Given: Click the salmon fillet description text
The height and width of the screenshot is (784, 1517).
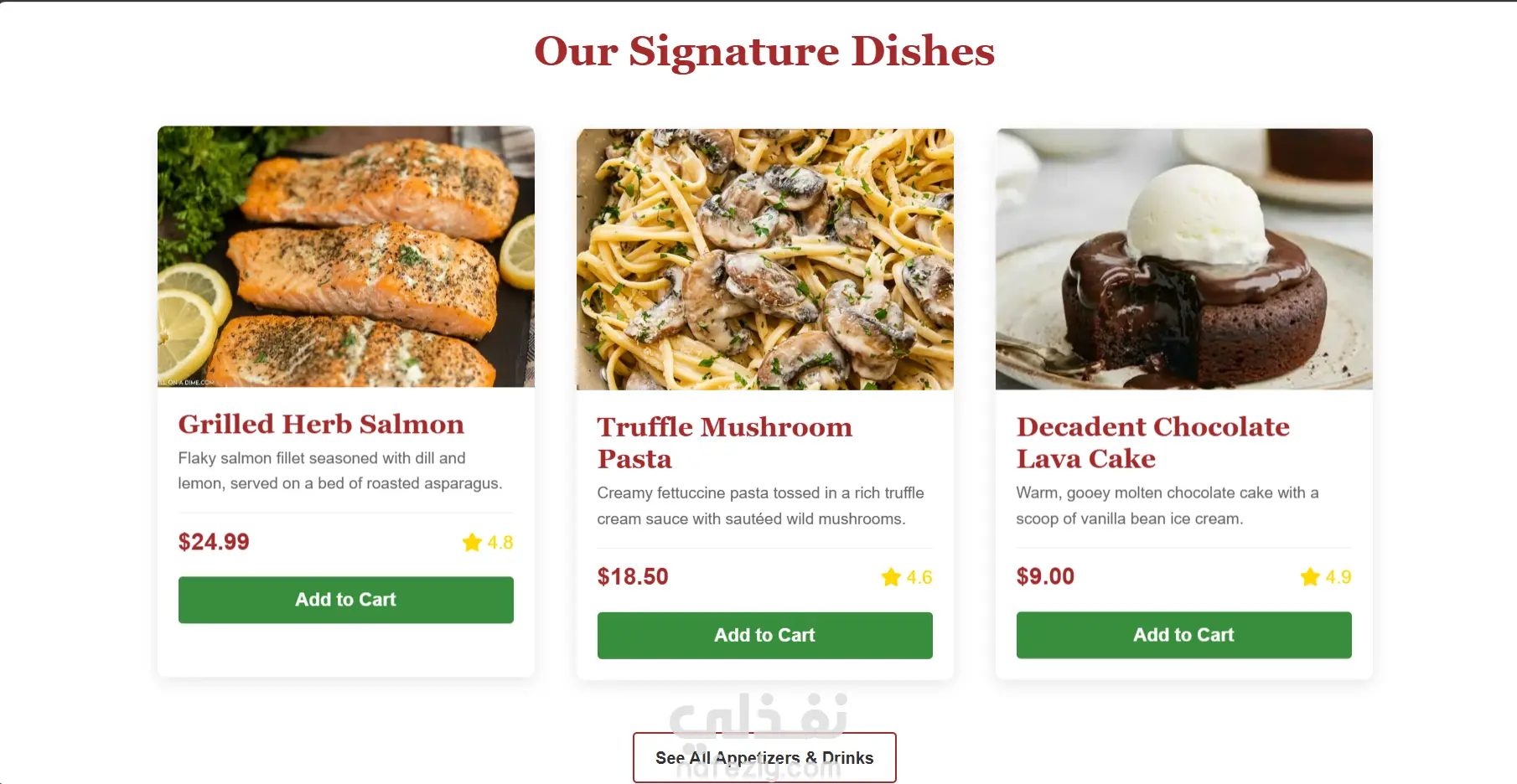Looking at the screenshot, I should click(340, 471).
